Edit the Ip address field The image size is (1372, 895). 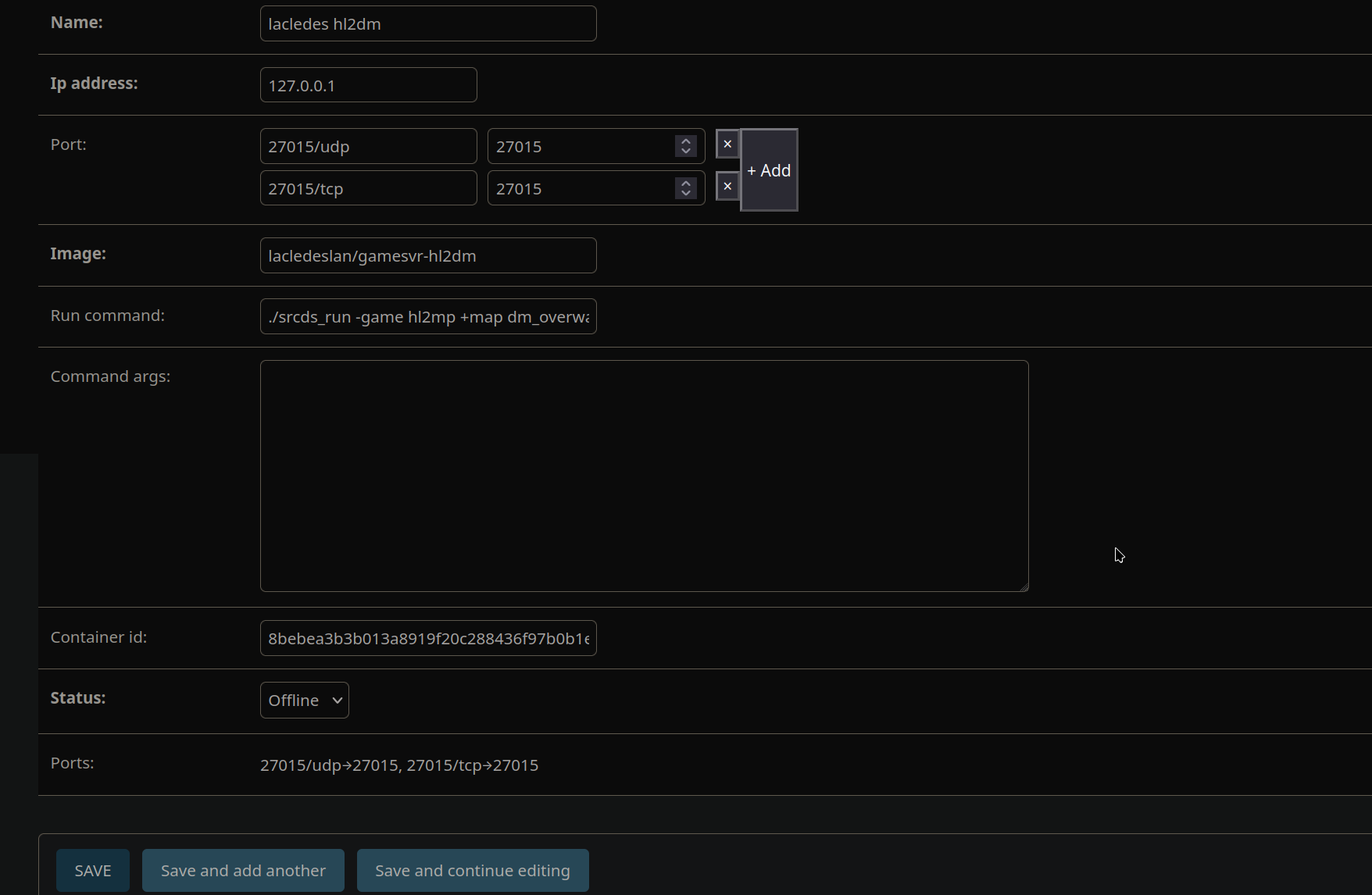tap(368, 85)
